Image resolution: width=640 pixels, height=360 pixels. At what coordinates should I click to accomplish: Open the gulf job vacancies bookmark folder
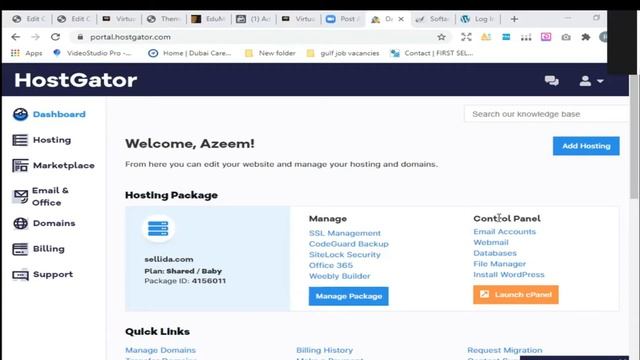click(x=343, y=53)
